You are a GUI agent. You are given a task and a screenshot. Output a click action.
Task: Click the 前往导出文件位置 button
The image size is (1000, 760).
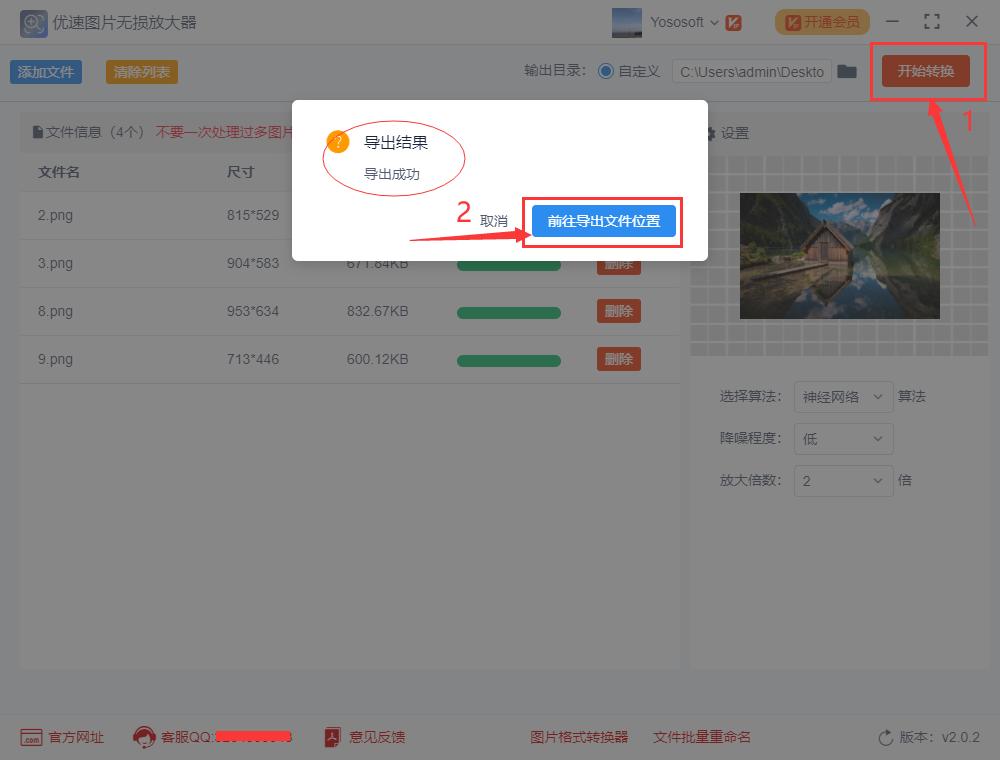click(x=603, y=222)
